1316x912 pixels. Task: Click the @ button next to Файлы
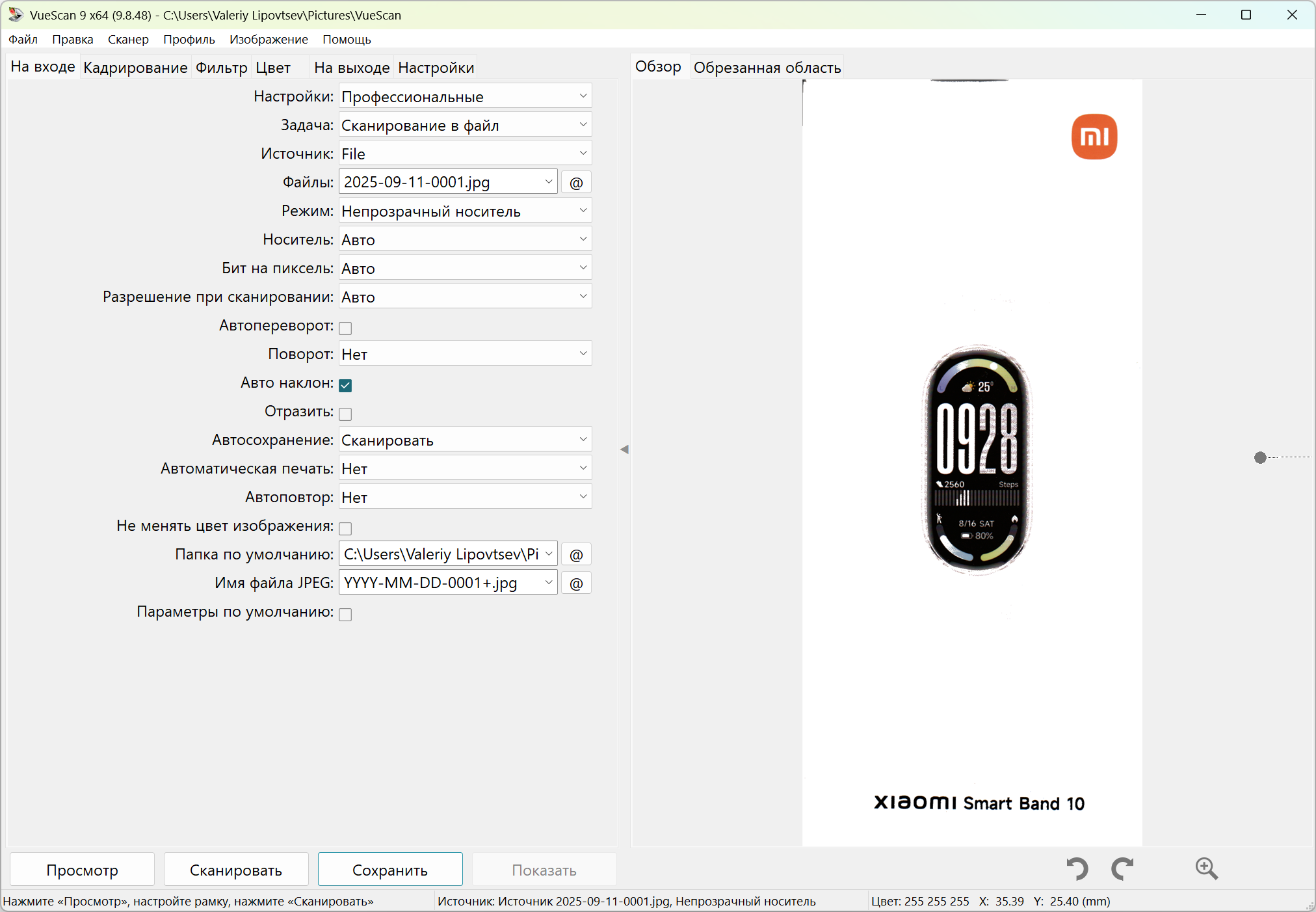(x=576, y=183)
